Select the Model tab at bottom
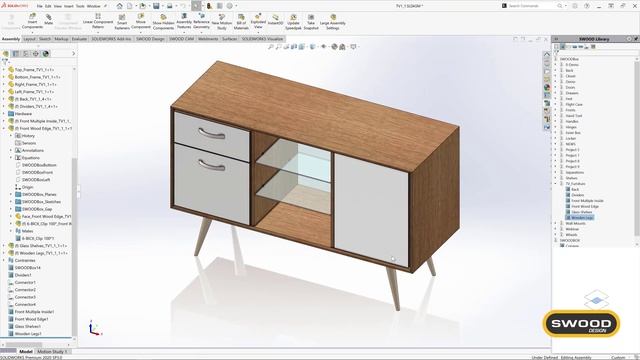This screenshot has width=640, height=360. tap(26, 351)
